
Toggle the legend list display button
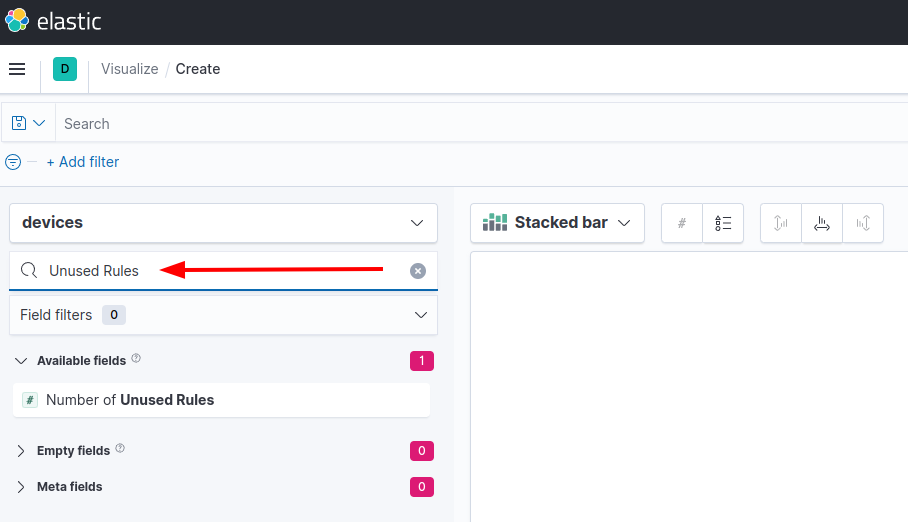click(x=723, y=223)
